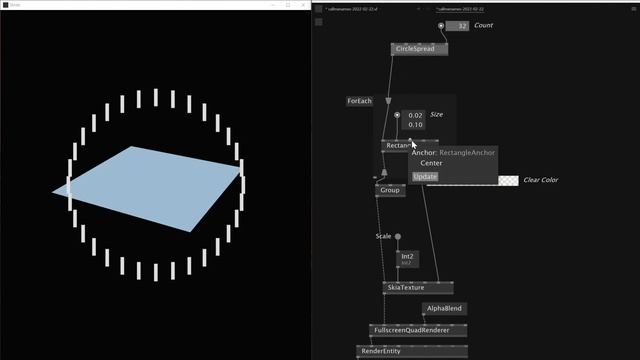Switch to the underlined document tab
Viewport: 640px width, 360px height.
click(460, 9)
